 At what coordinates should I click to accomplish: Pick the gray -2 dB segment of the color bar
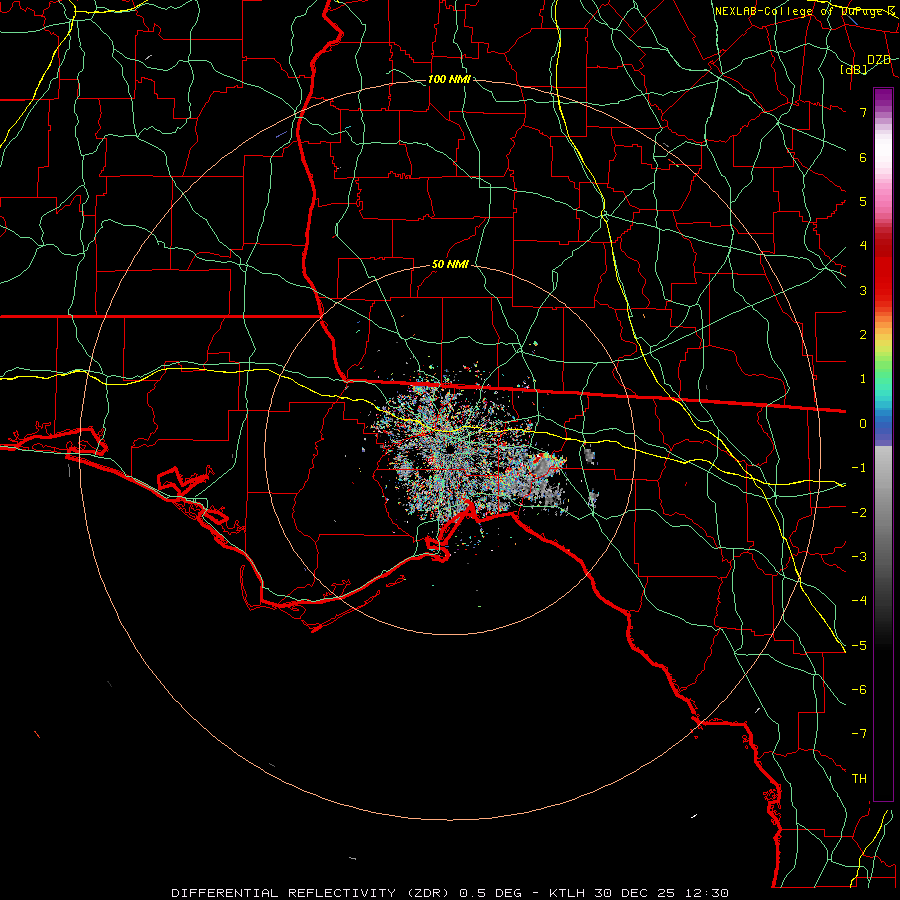pos(883,513)
